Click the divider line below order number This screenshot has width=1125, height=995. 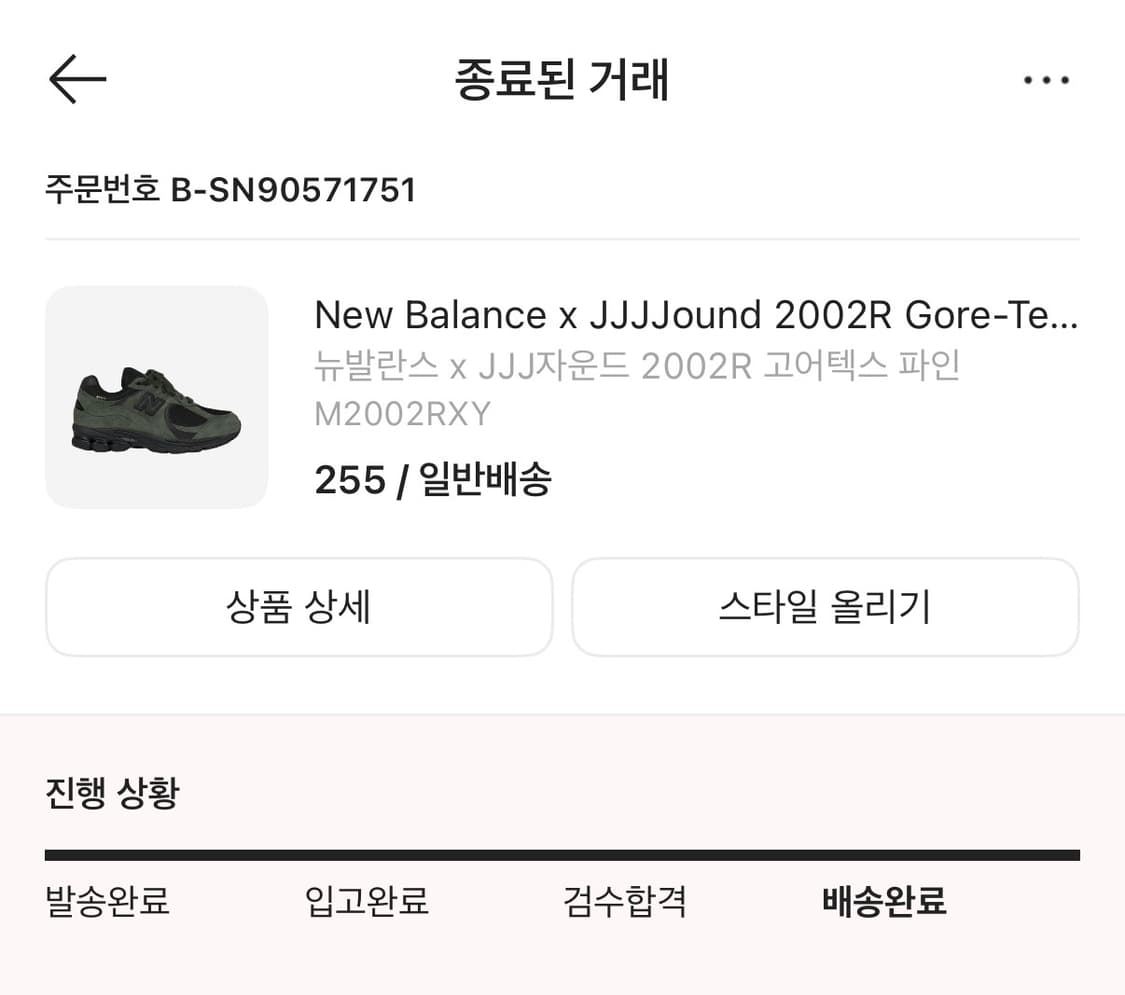(562, 239)
